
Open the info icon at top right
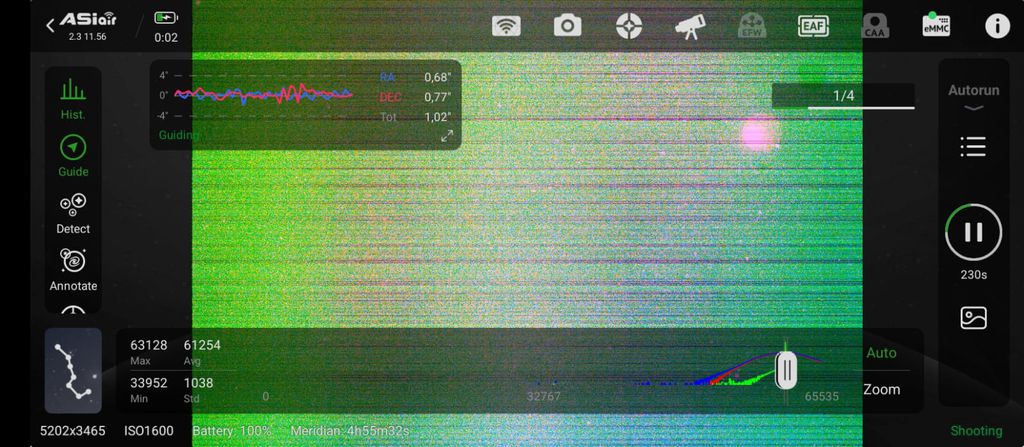(997, 26)
